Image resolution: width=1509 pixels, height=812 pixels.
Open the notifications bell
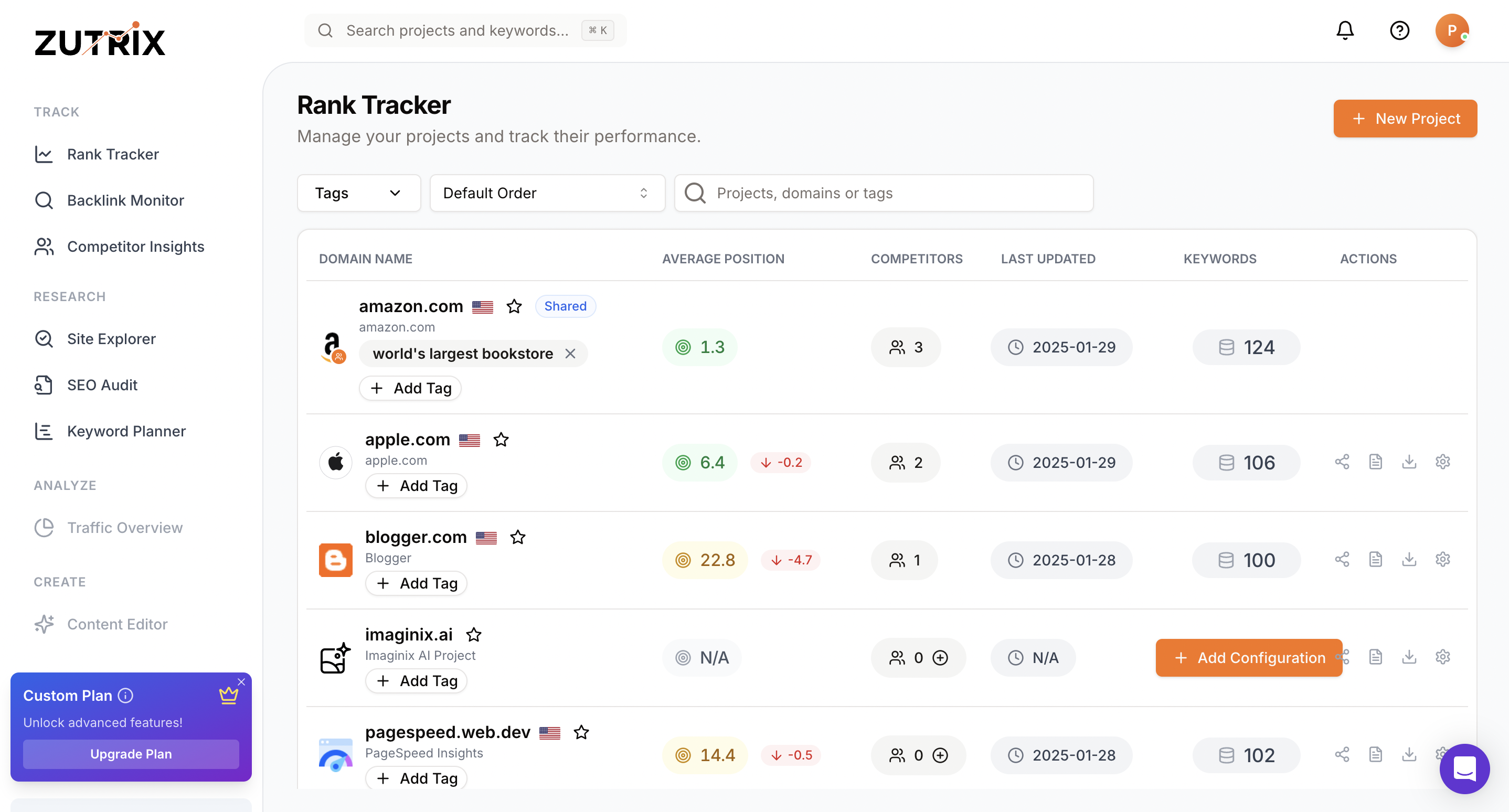tap(1345, 30)
